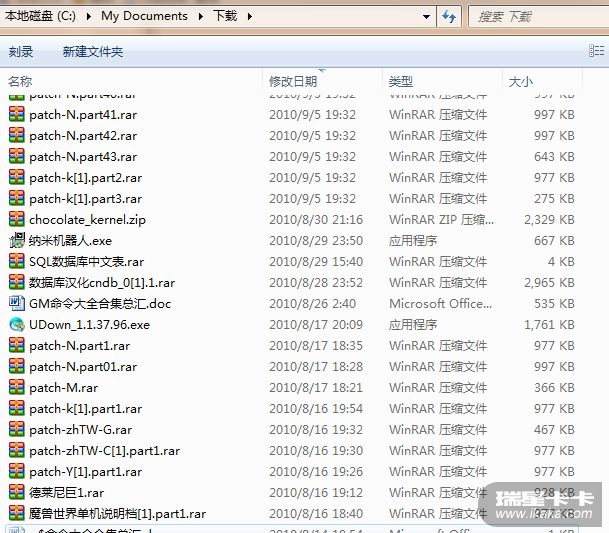Select the UDown_1.1.37.96.exe application icon
The width and height of the screenshot is (609, 533).
(17, 324)
